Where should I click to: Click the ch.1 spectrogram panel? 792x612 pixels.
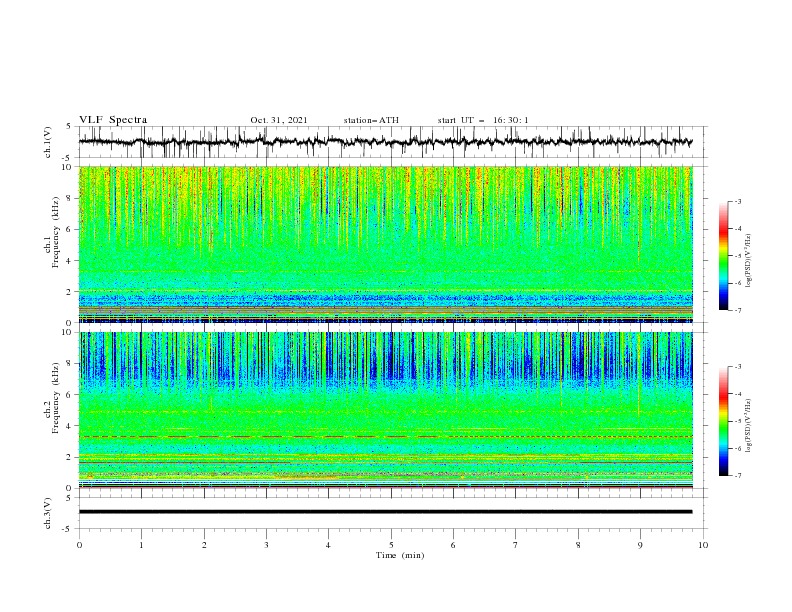pos(385,244)
